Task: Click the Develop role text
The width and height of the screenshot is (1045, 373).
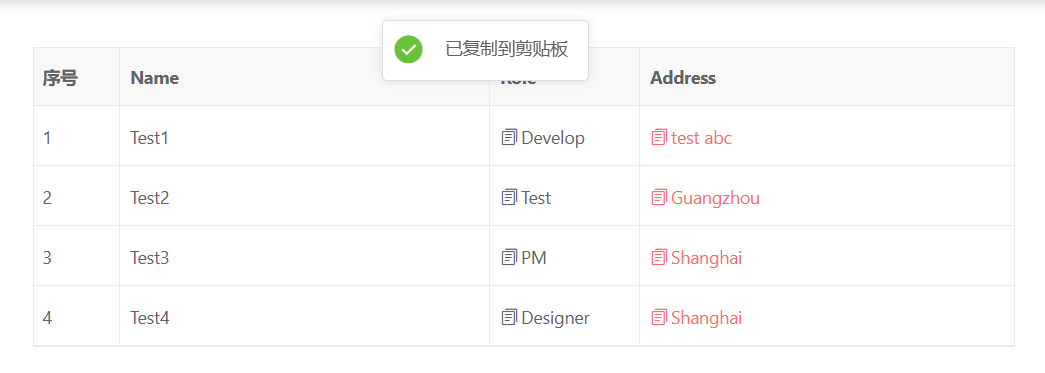Action: click(553, 138)
